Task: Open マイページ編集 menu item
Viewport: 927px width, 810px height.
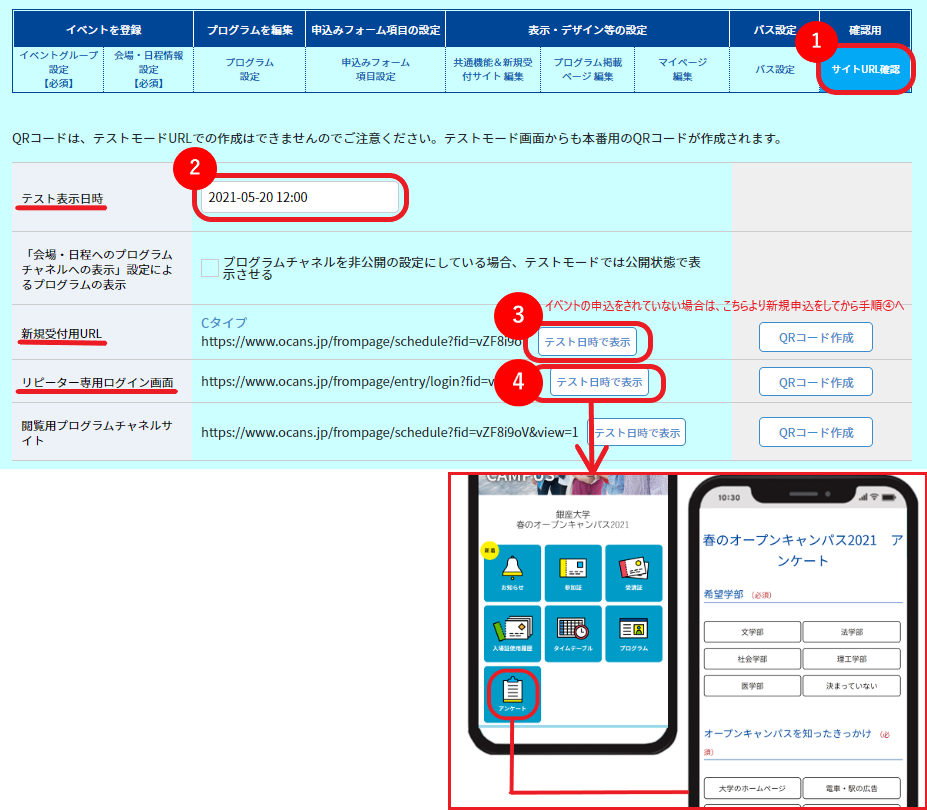Action: (x=682, y=69)
